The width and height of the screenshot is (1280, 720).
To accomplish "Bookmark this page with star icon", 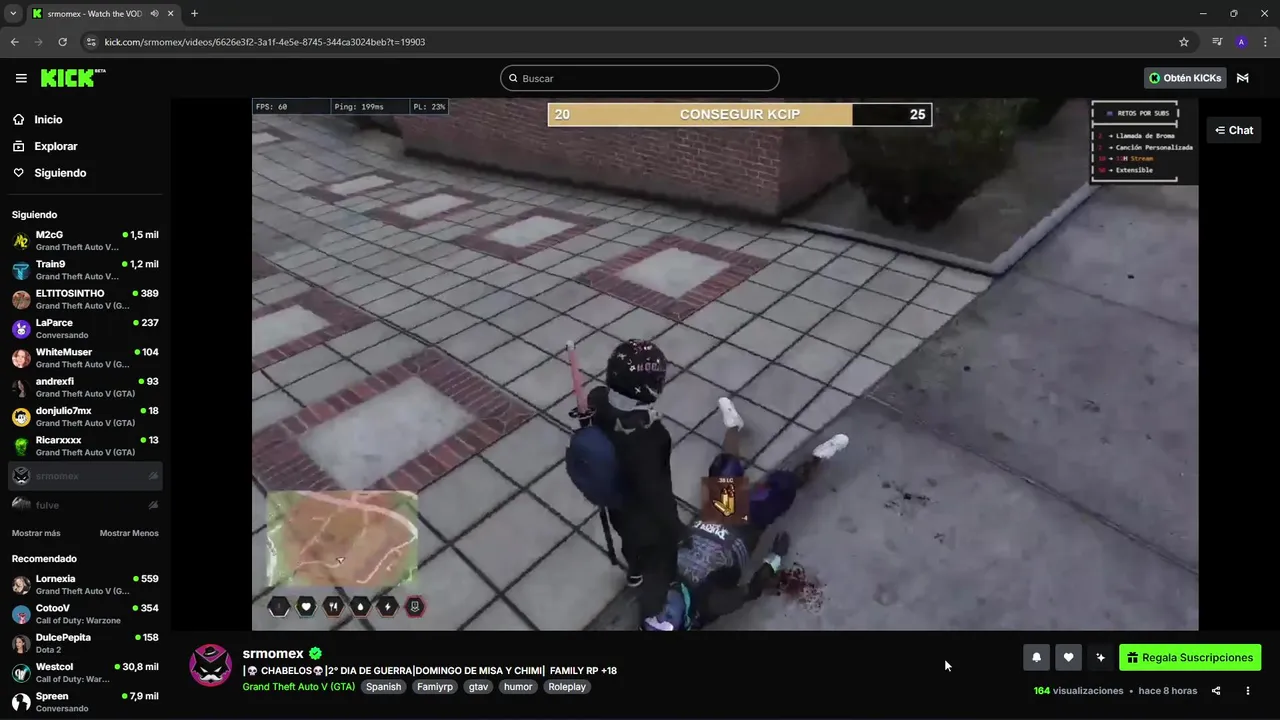I will pos(1184,42).
